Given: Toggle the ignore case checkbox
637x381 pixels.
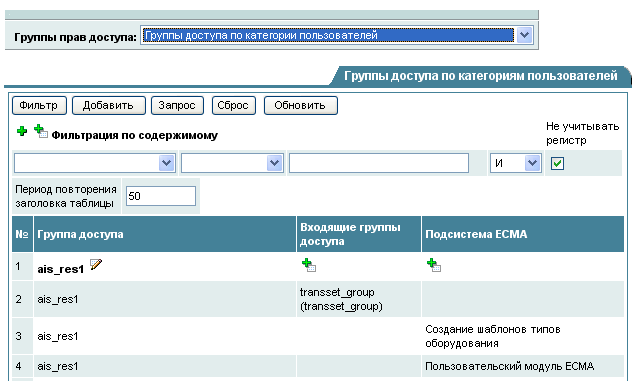Looking at the screenshot, I should point(557,163).
